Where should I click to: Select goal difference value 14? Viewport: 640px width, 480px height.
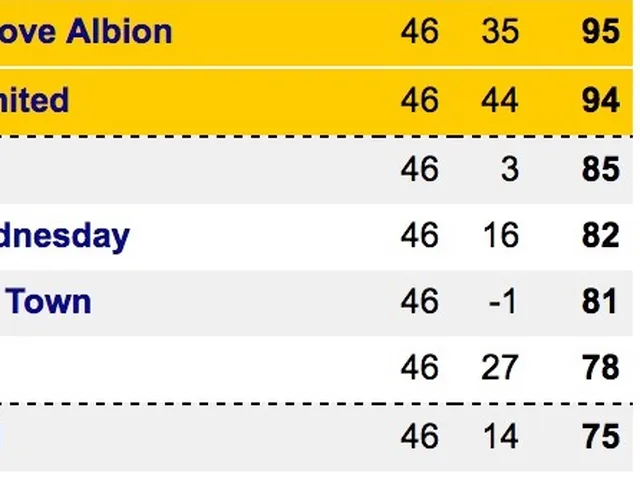pyautogui.click(x=498, y=436)
